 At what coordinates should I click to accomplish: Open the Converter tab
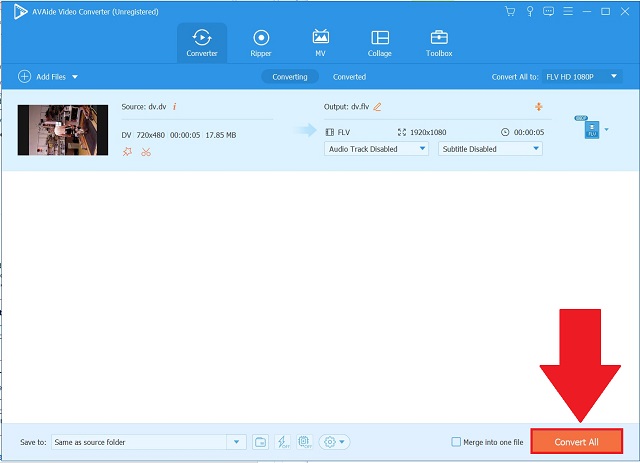point(202,43)
